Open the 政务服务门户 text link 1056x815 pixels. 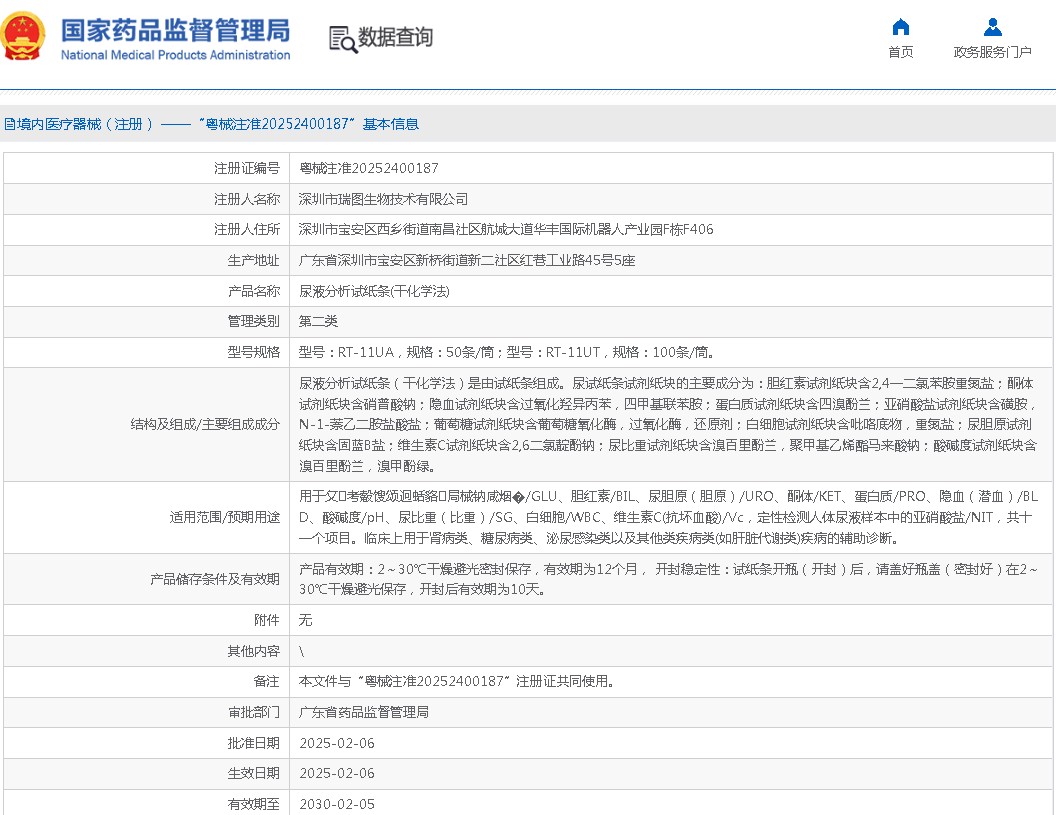(992, 52)
